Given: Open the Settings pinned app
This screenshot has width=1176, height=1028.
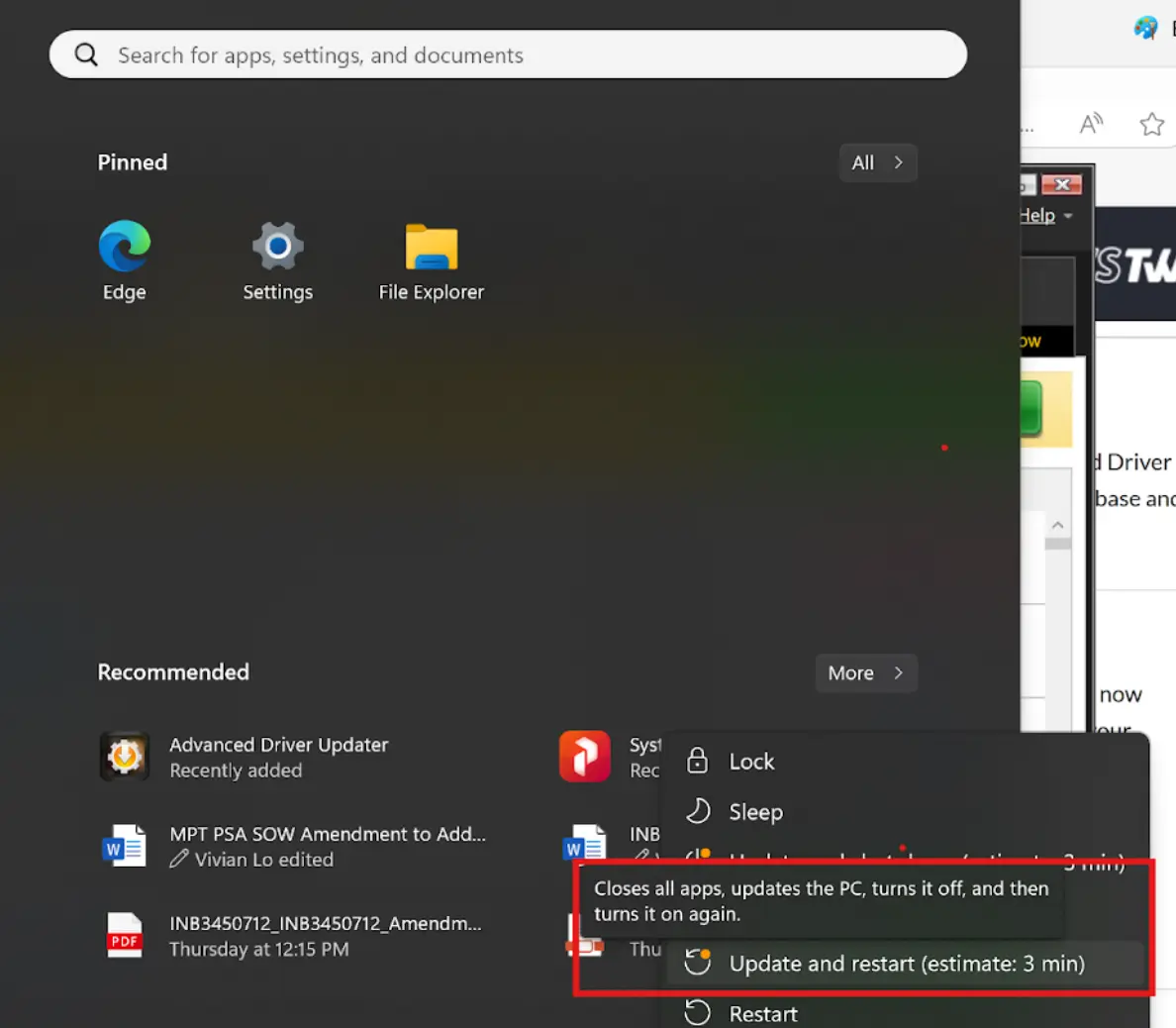Looking at the screenshot, I should click(x=277, y=259).
